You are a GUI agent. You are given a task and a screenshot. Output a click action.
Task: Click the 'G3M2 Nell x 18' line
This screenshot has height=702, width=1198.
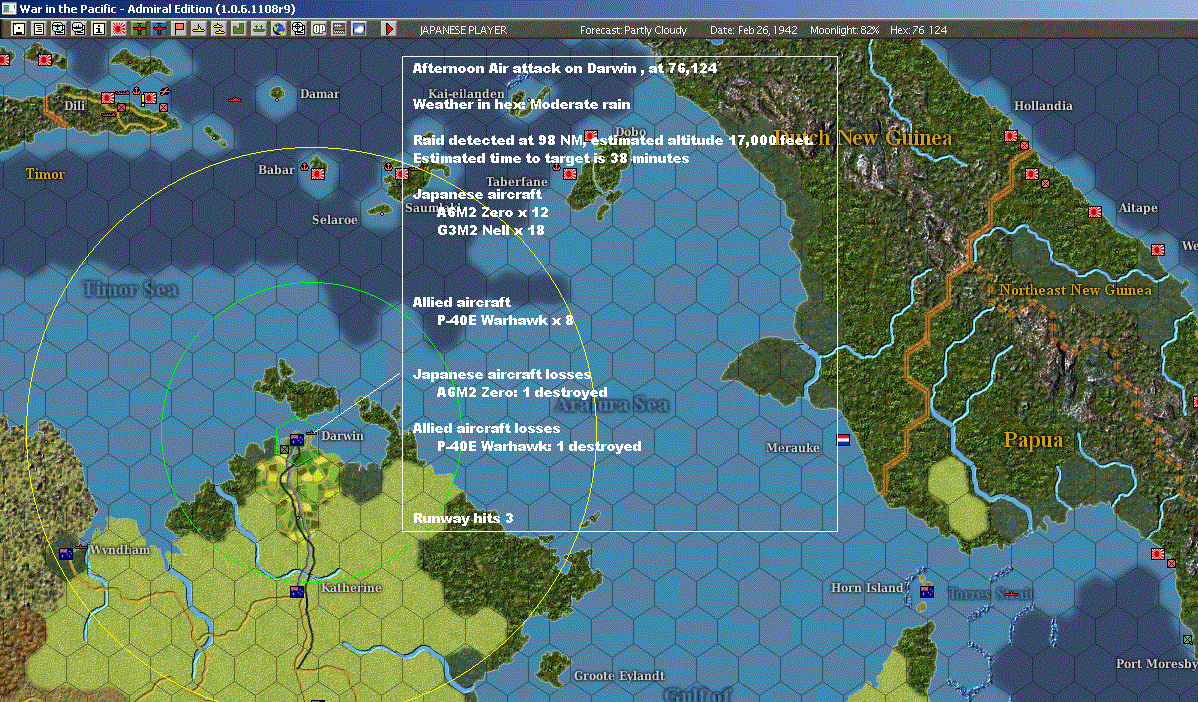click(x=491, y=230)
